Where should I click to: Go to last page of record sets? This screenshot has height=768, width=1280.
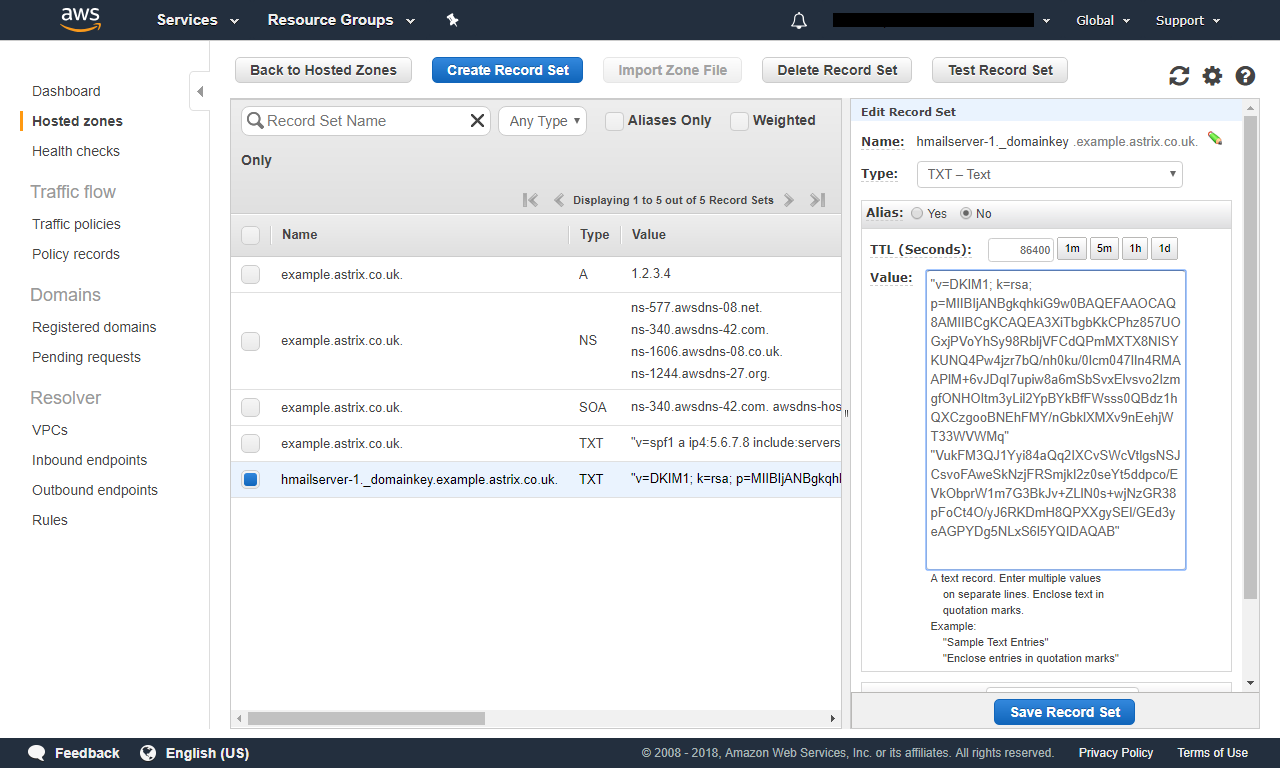[x=817, y=200]
